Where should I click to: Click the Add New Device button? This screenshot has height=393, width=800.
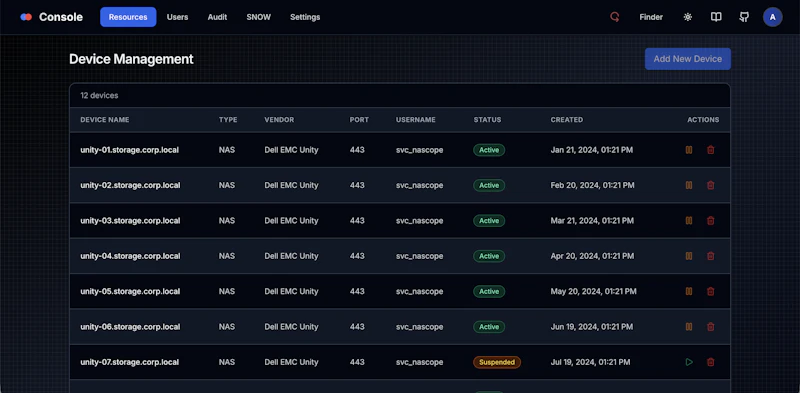pos(688,59)
